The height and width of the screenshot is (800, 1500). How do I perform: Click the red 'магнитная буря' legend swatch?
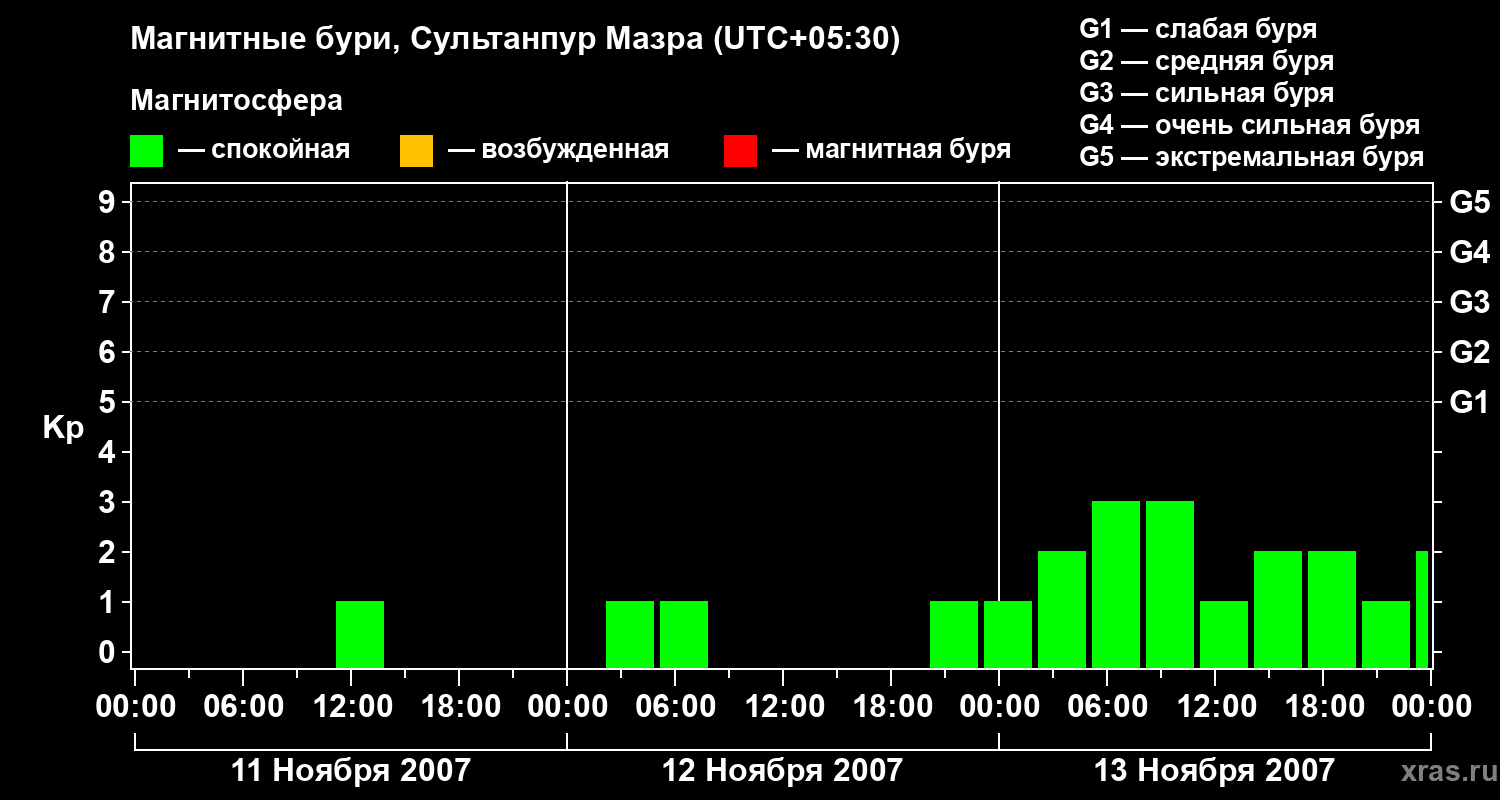(740, 150)
